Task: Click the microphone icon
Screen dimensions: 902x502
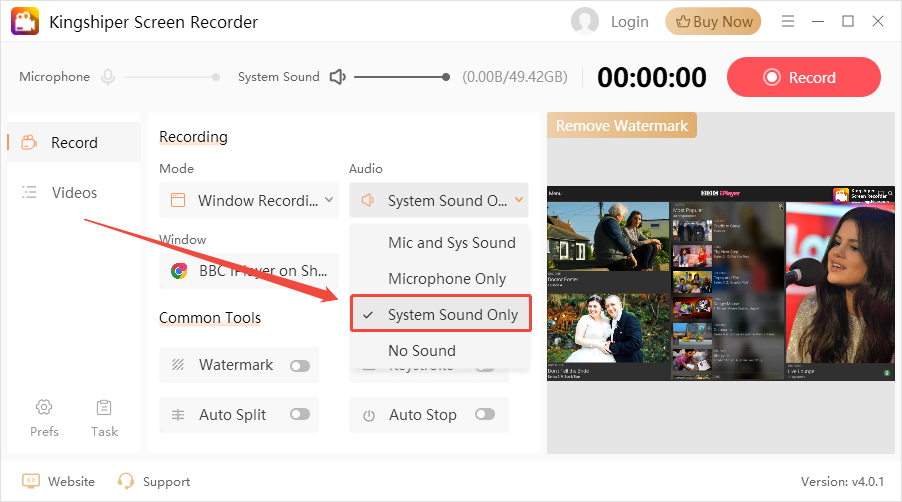Action: click(108, 77)
